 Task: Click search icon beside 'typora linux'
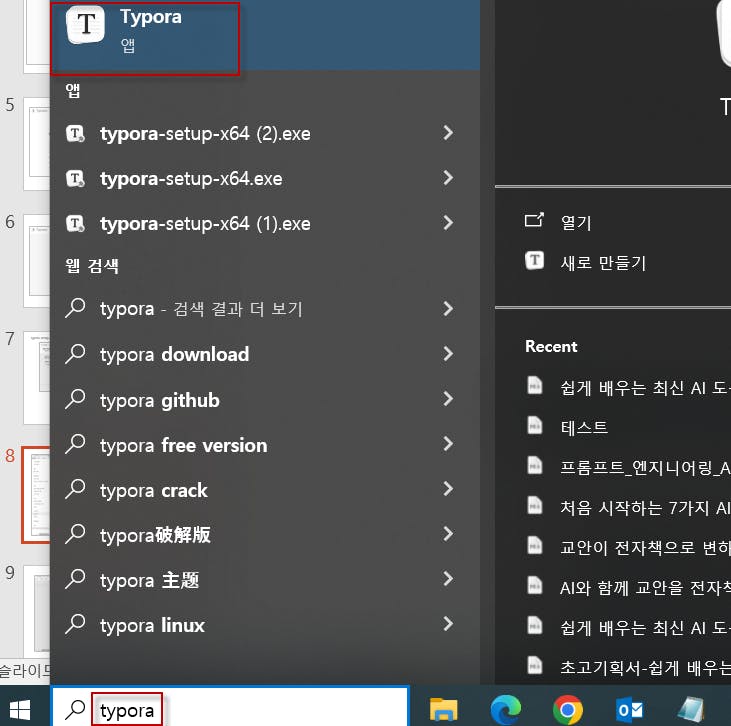[75, 624]
